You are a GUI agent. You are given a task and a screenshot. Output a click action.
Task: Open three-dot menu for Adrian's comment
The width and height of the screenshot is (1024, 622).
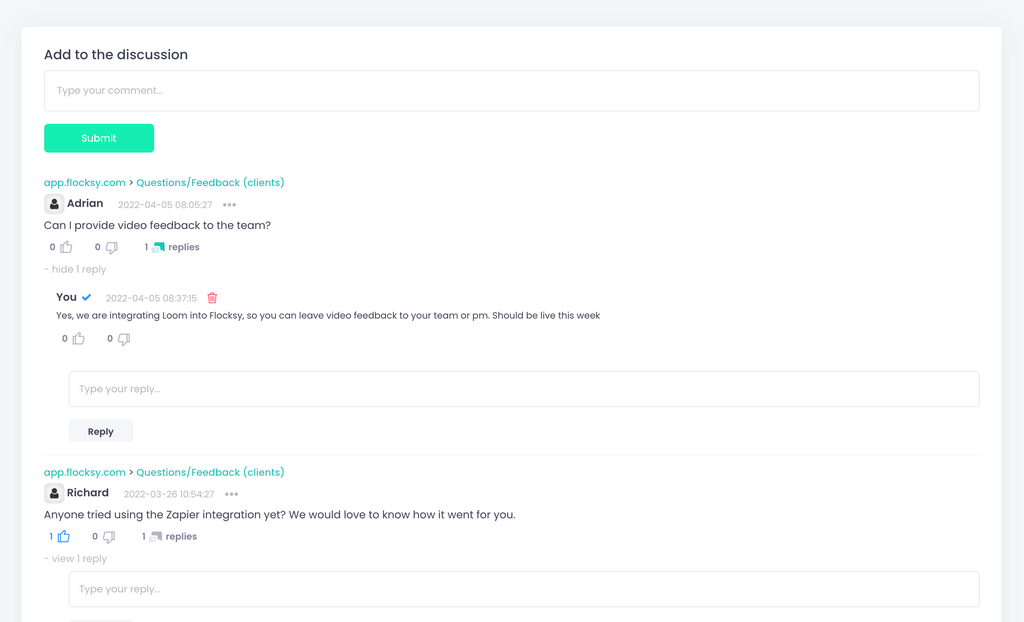tap(229, 205)
